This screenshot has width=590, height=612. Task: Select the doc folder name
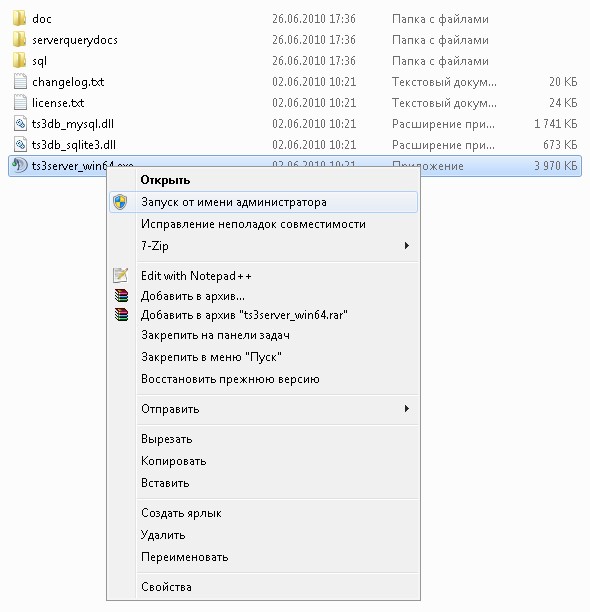coord(42,19)
